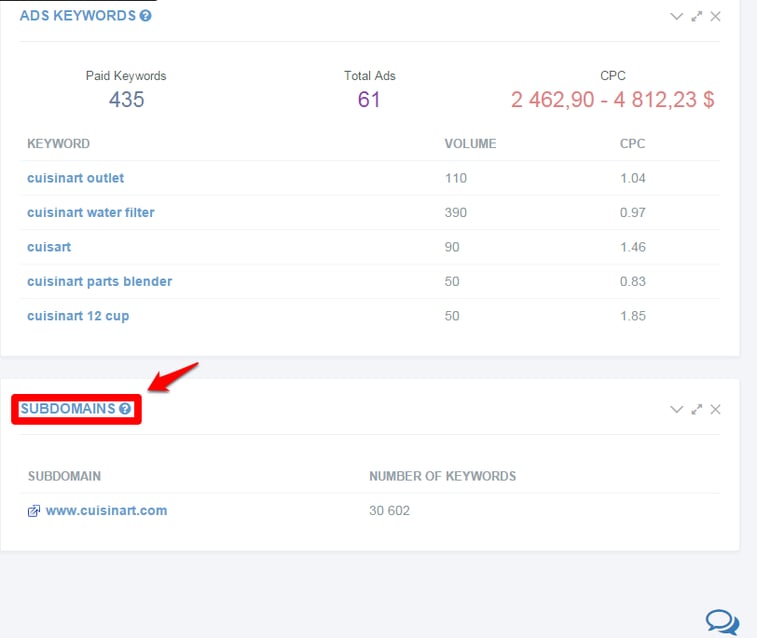Image resolution: width=757 pixels, height=638 pixels.
Task: Open the SUBDOMAINS panel title link
Action: tap(68, 409)
